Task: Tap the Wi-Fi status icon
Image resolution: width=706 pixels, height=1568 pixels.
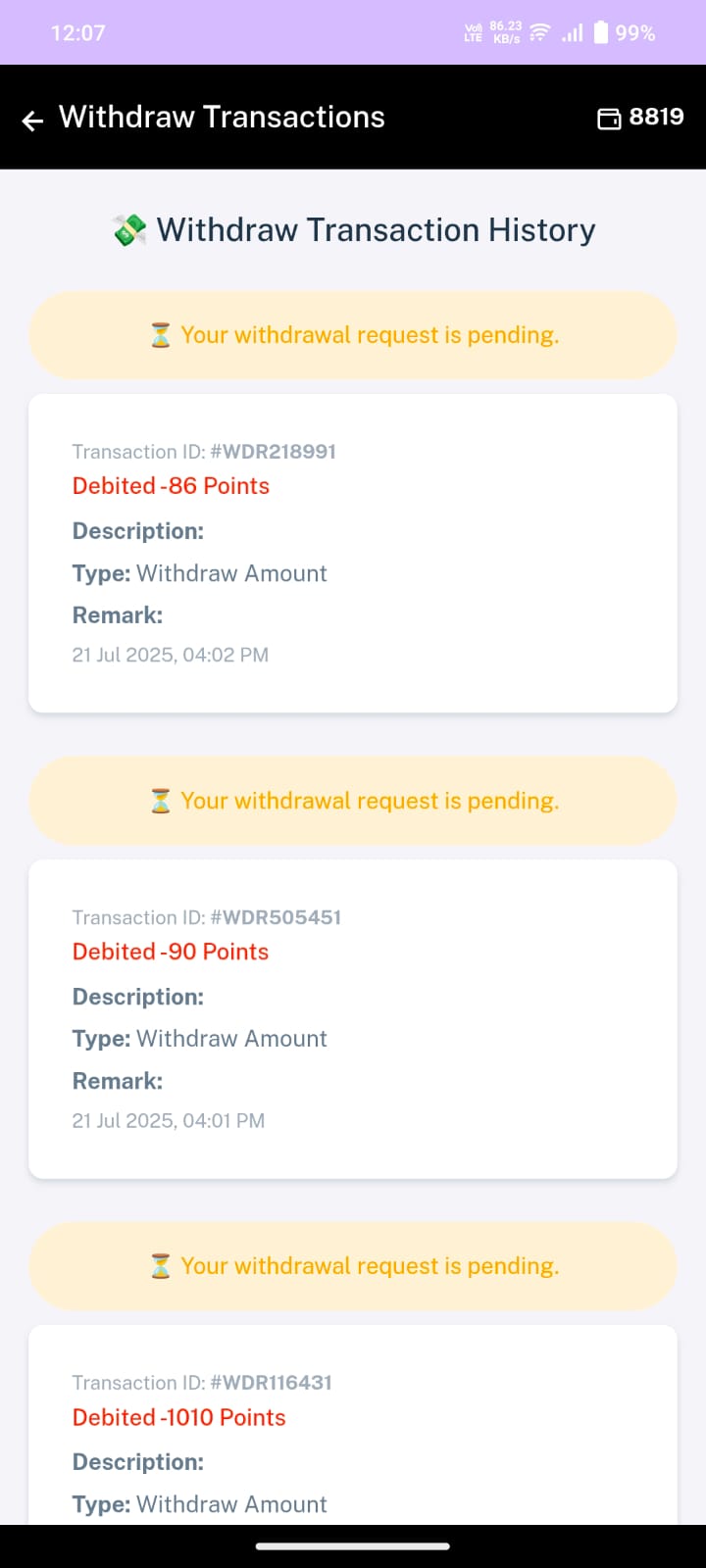Action: click(x=539, y=33)
